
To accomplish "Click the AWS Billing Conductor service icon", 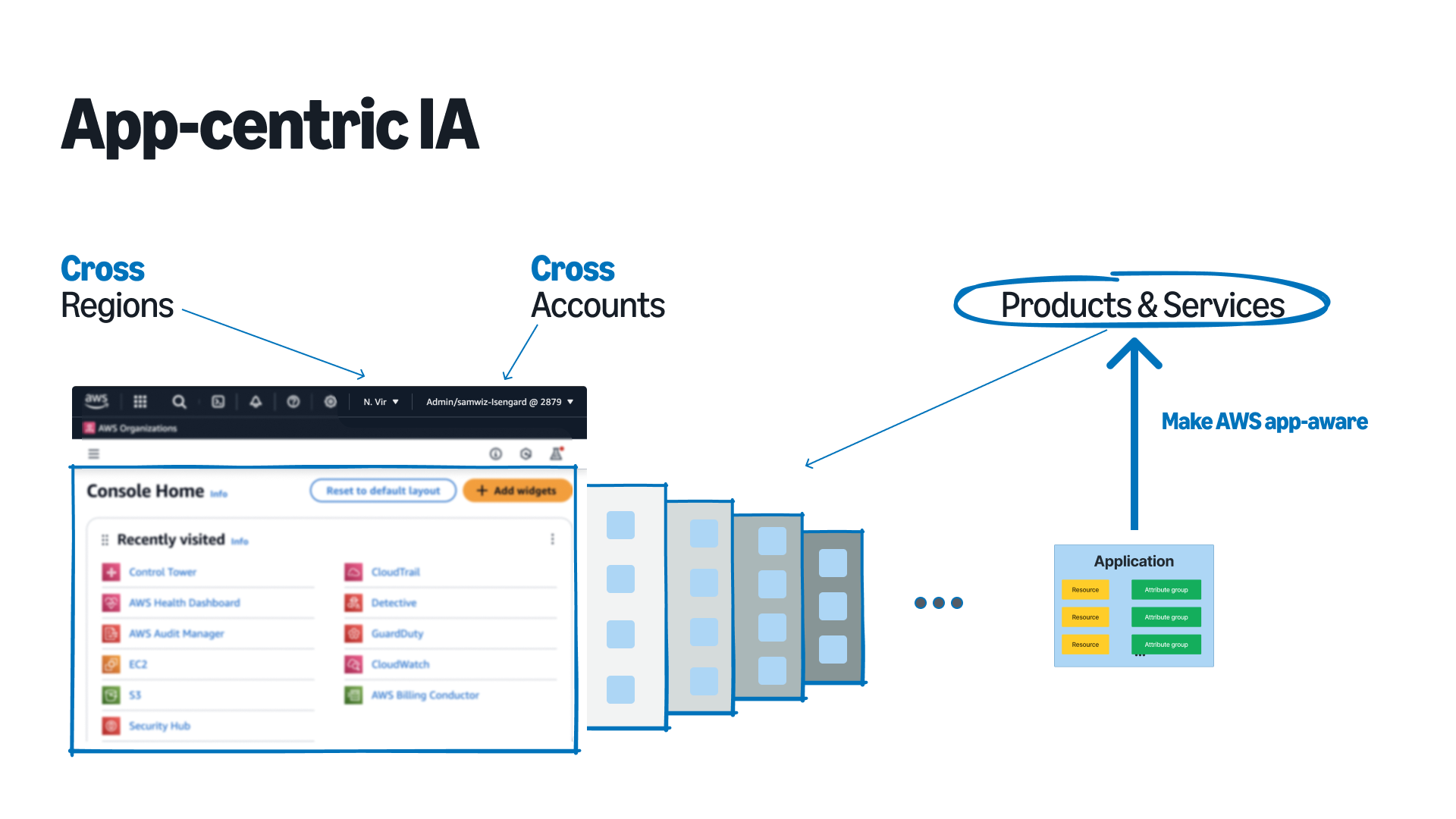I will tap(353, 695).
